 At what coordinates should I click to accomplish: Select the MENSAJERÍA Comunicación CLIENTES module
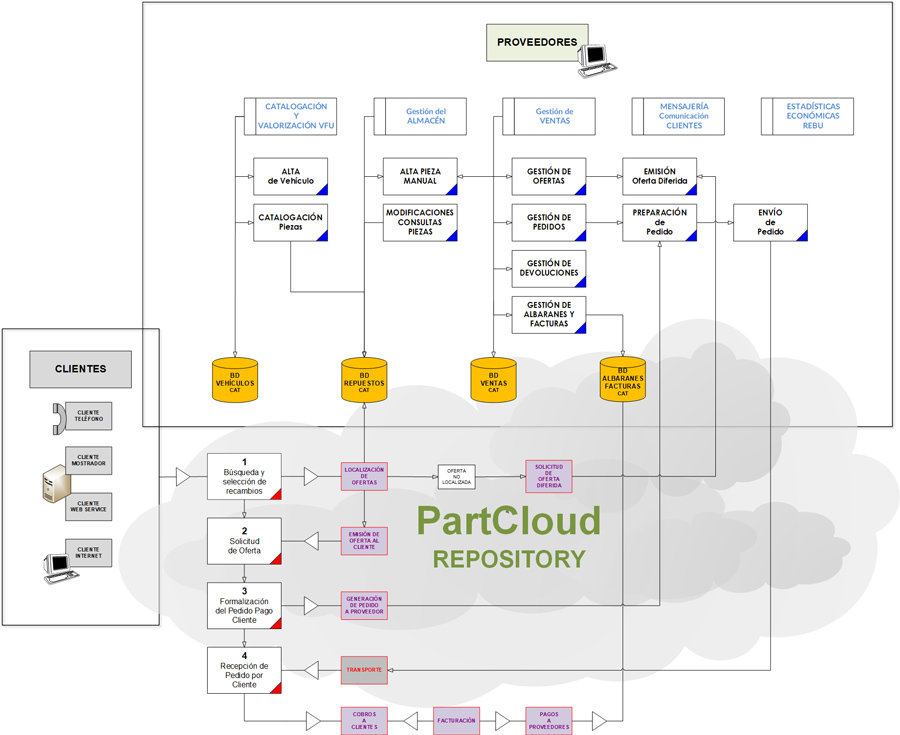[x=678, y=116]
